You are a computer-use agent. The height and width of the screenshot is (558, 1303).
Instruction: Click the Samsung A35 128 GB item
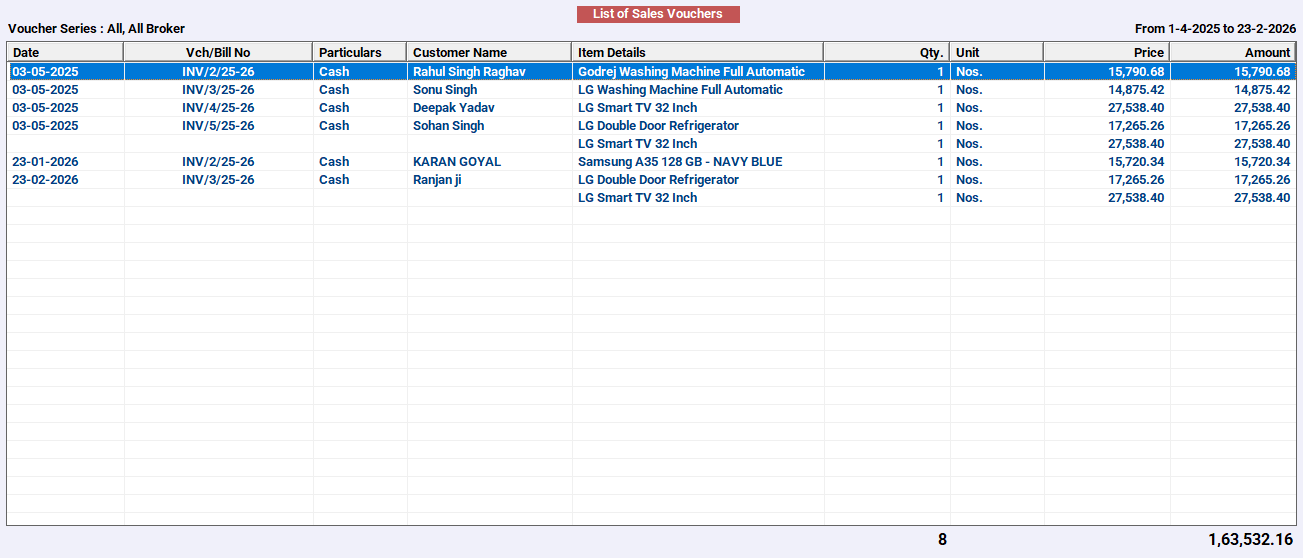680,162
